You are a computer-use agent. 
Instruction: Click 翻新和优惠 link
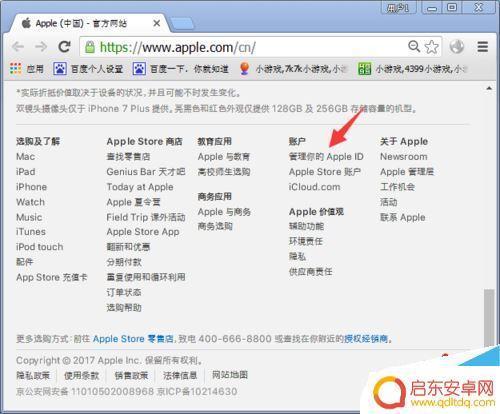pos(128,247)
